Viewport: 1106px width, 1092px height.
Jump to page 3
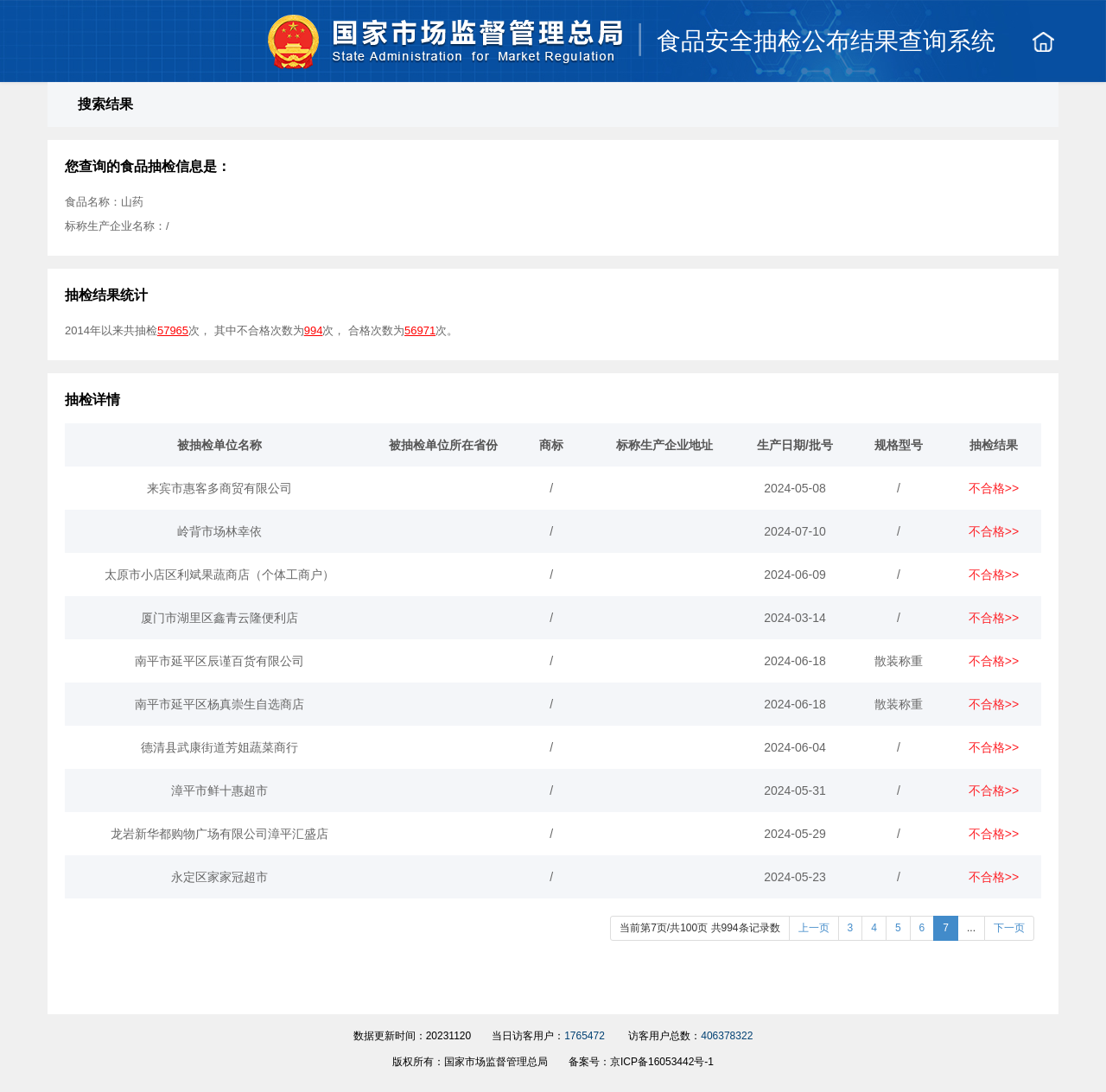click(x=850, y=928)
